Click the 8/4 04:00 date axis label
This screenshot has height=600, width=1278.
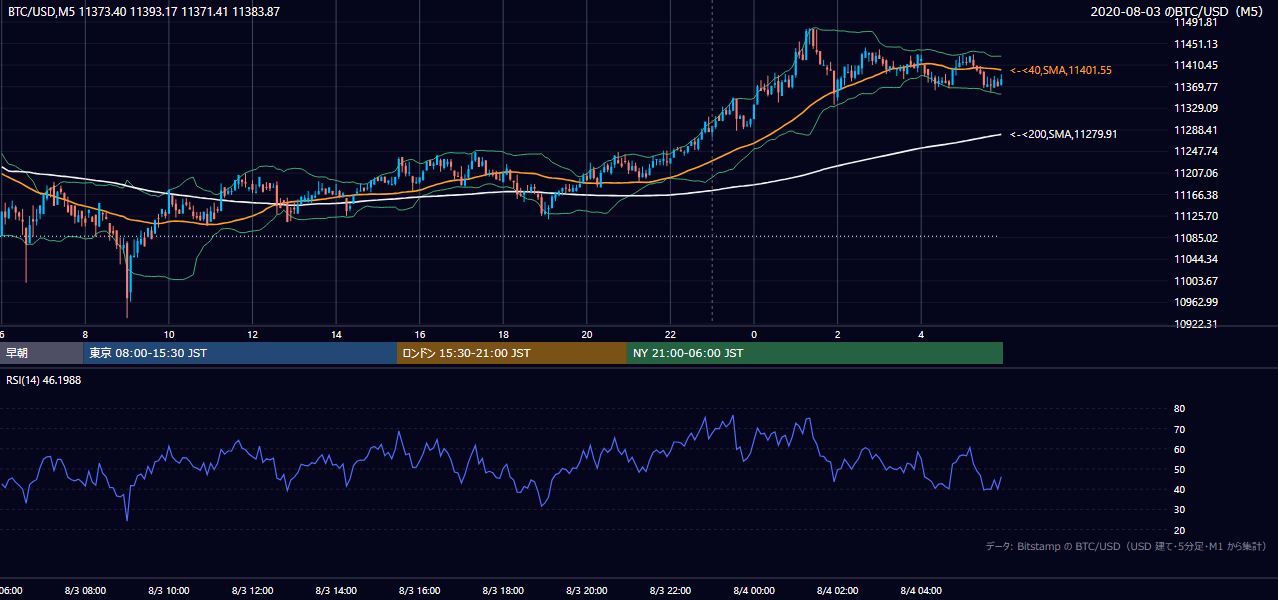pos(920,591)
